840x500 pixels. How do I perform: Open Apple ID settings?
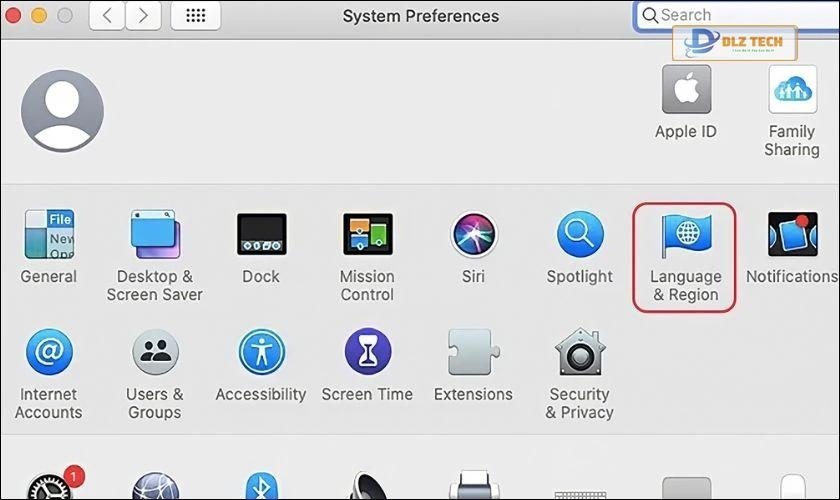(x=686, y=102)
